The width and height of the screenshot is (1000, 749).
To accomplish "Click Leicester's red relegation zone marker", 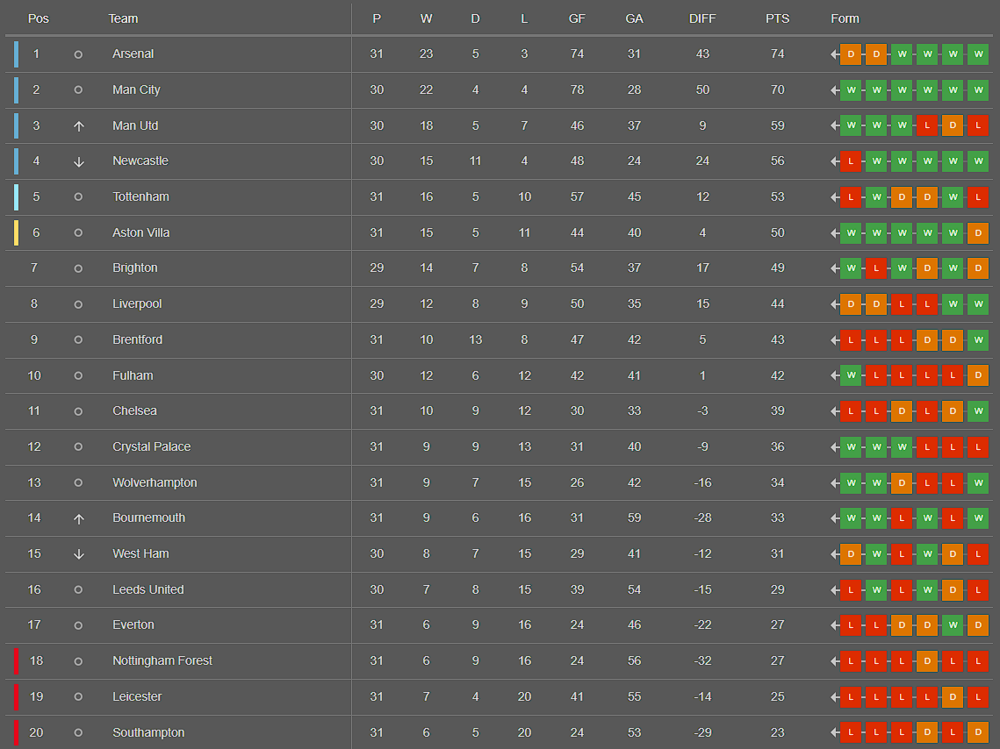I will (x=16, y=697).
